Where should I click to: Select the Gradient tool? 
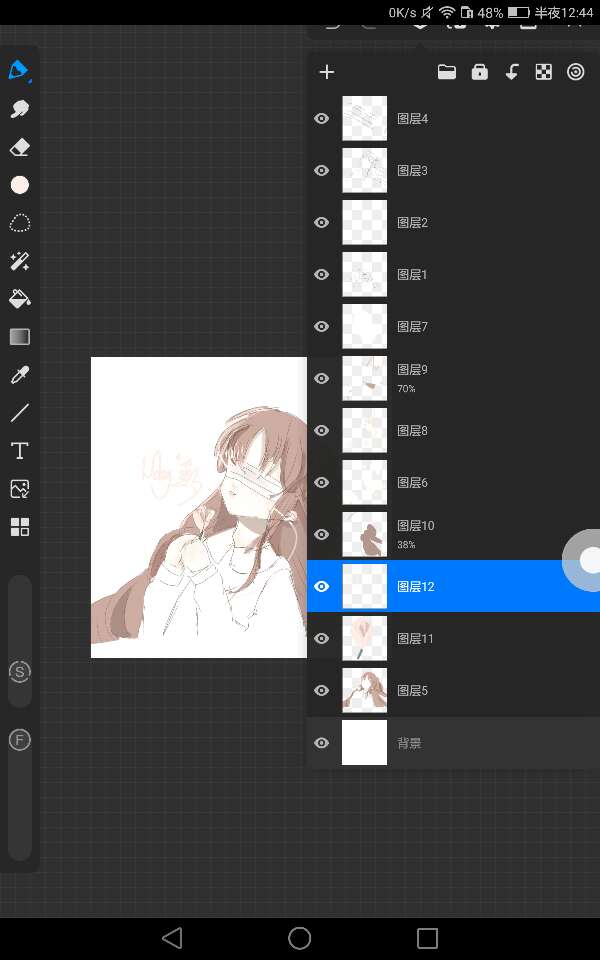[x=19, y=337]
